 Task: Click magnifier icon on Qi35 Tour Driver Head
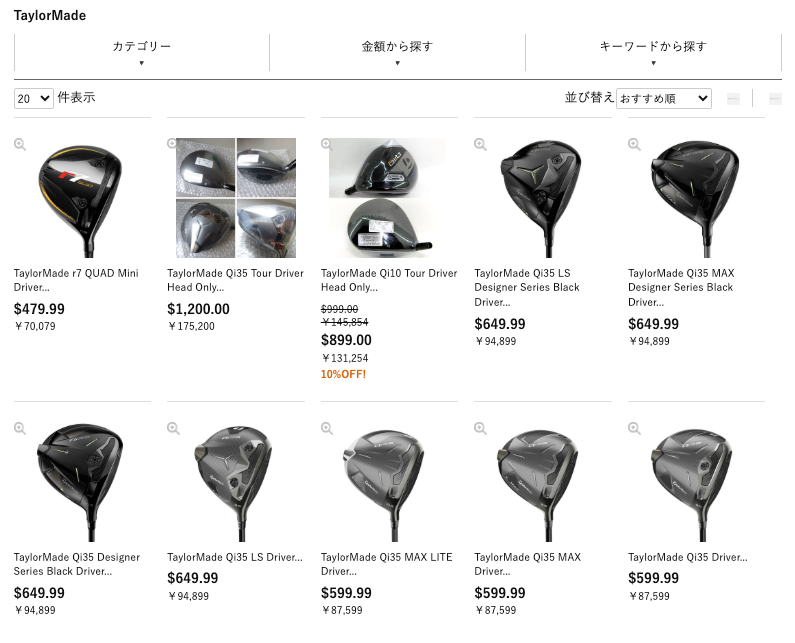[172, 144]
